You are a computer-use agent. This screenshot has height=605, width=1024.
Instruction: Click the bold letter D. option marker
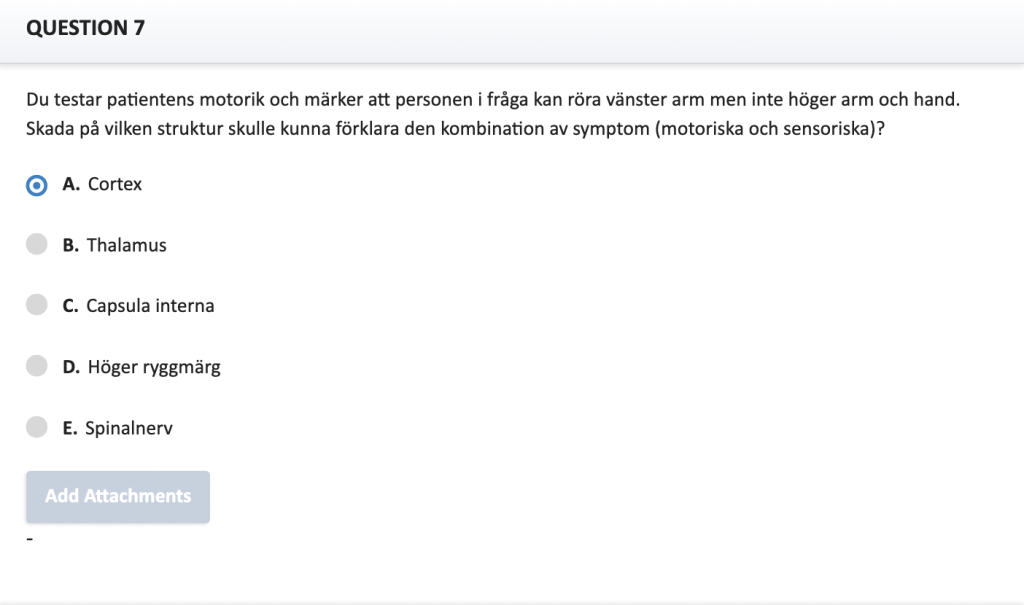(x=71, y=367)
